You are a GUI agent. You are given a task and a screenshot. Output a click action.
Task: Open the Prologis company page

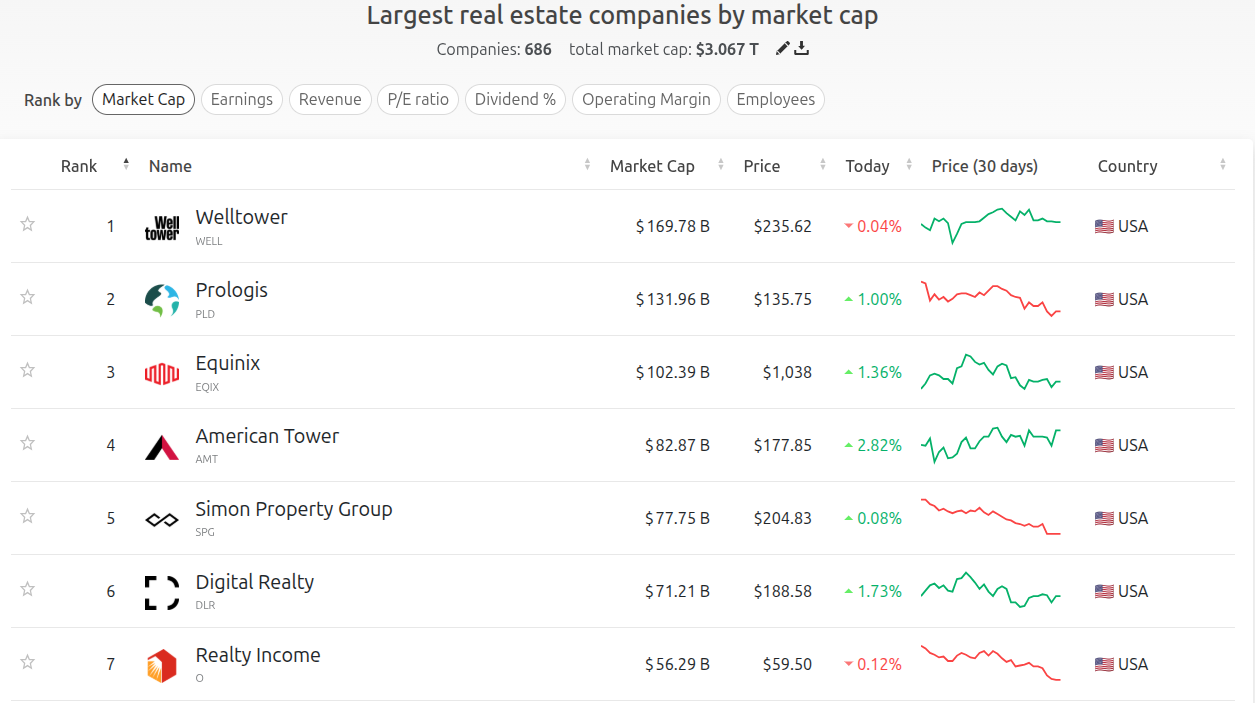coord(232,290)
